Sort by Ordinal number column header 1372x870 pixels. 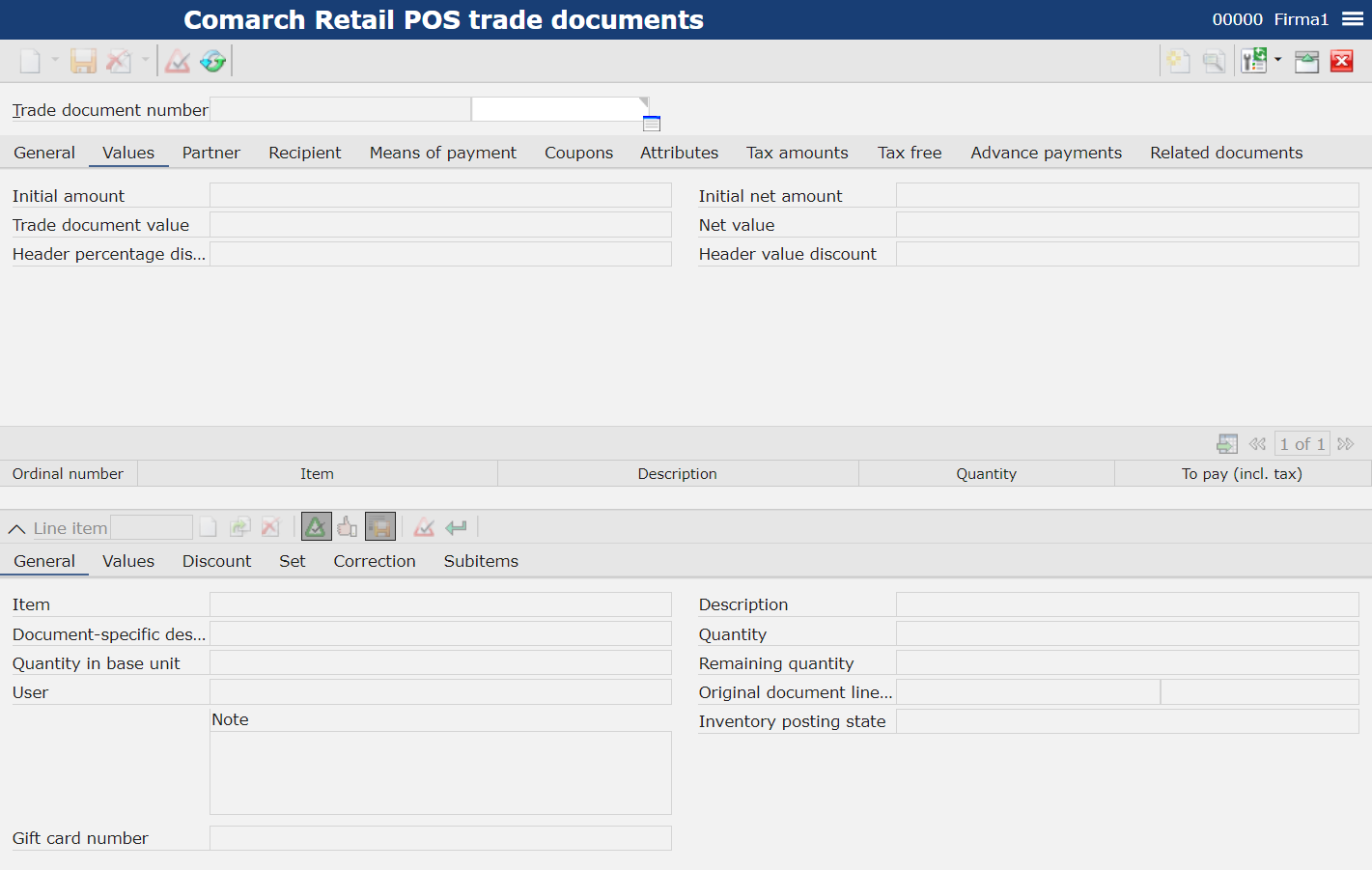[x=69, y=473]
